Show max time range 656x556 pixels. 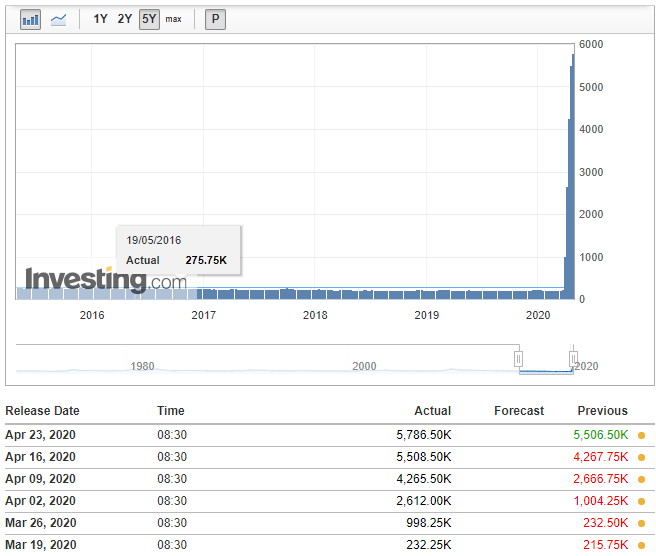point(173,19)
